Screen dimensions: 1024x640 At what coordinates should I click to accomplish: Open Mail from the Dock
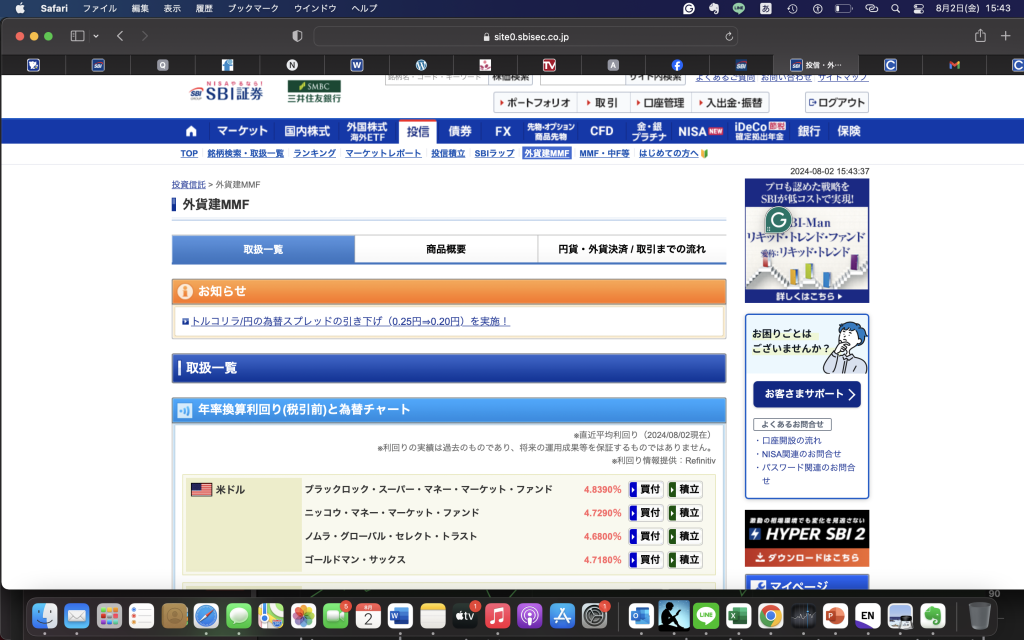pos(77,616)
